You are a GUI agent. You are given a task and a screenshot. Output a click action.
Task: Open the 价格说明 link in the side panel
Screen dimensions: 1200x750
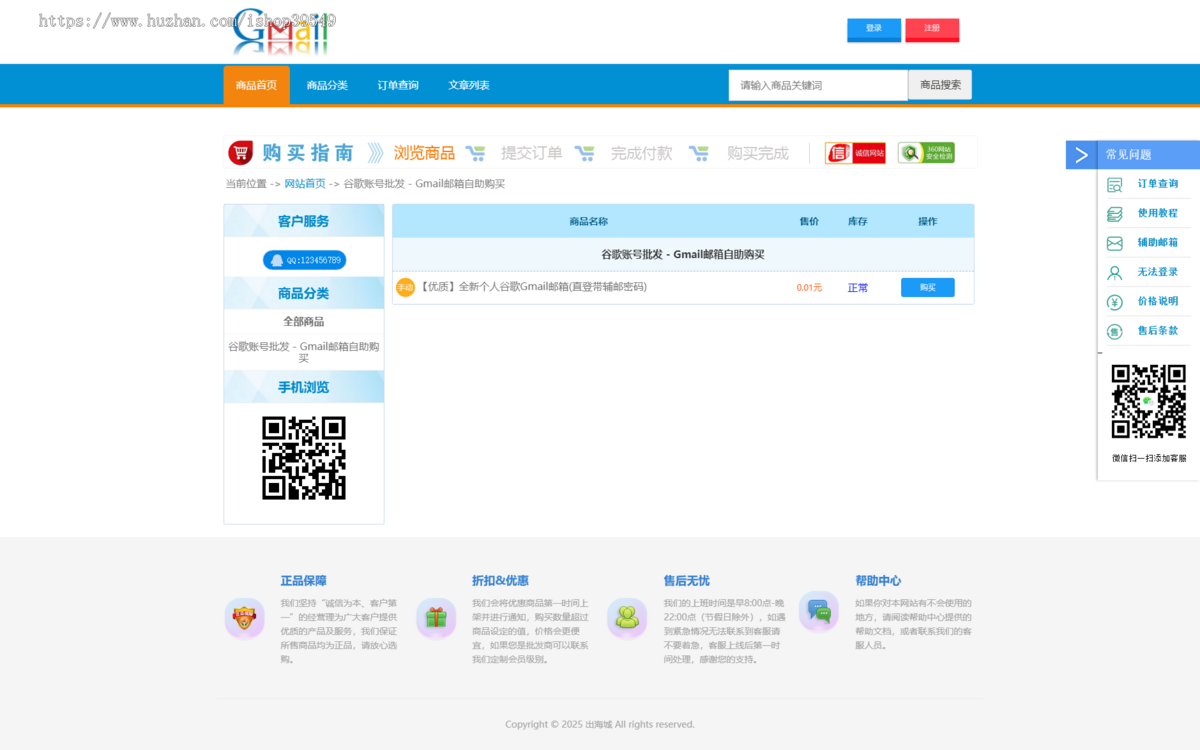[x=1158, y=301]
